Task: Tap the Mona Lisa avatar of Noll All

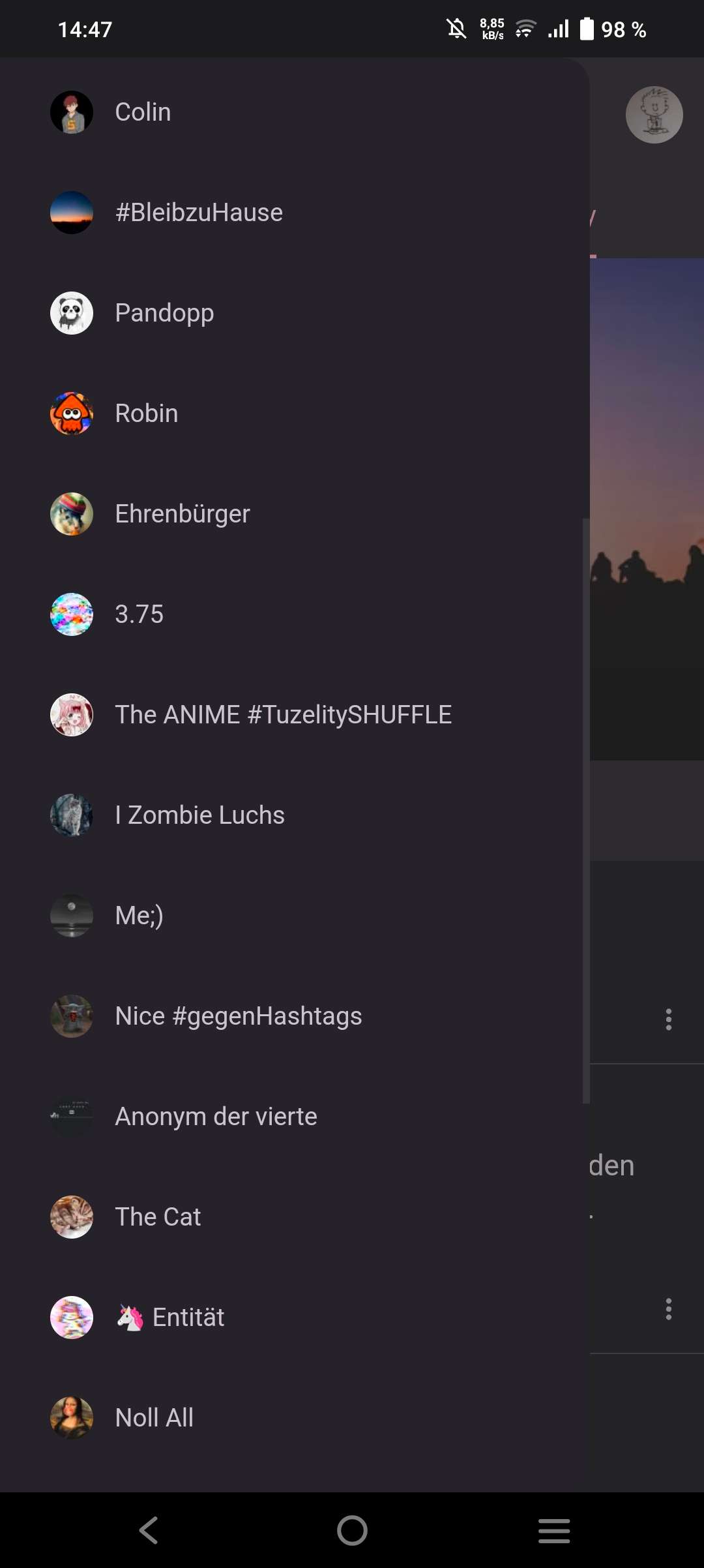Action: tap(72, 1418)
